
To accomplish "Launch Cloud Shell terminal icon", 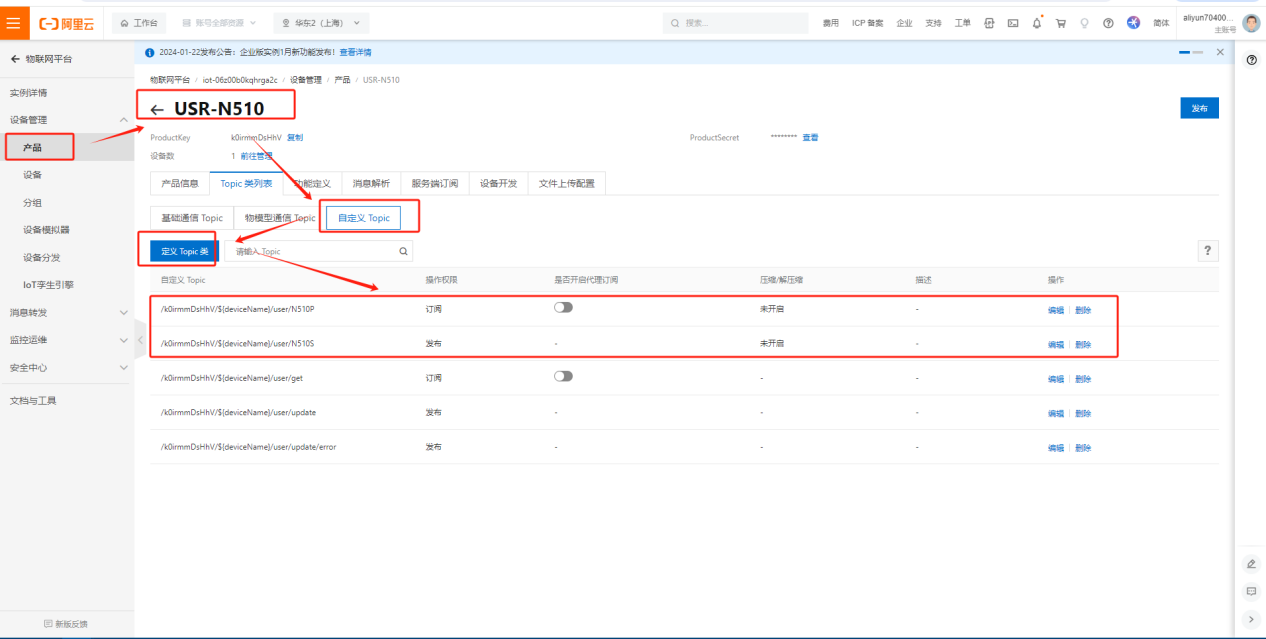I will pyautogui.click(x=1012, y=23).
